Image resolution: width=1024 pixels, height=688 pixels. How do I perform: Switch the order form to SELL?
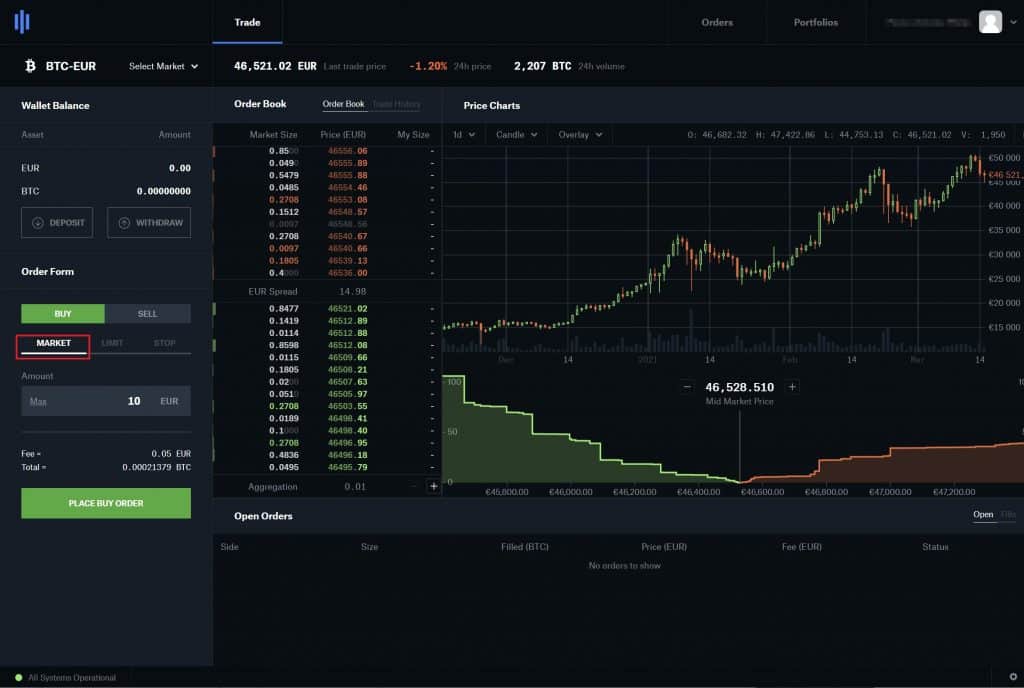(x=148, y=313)
